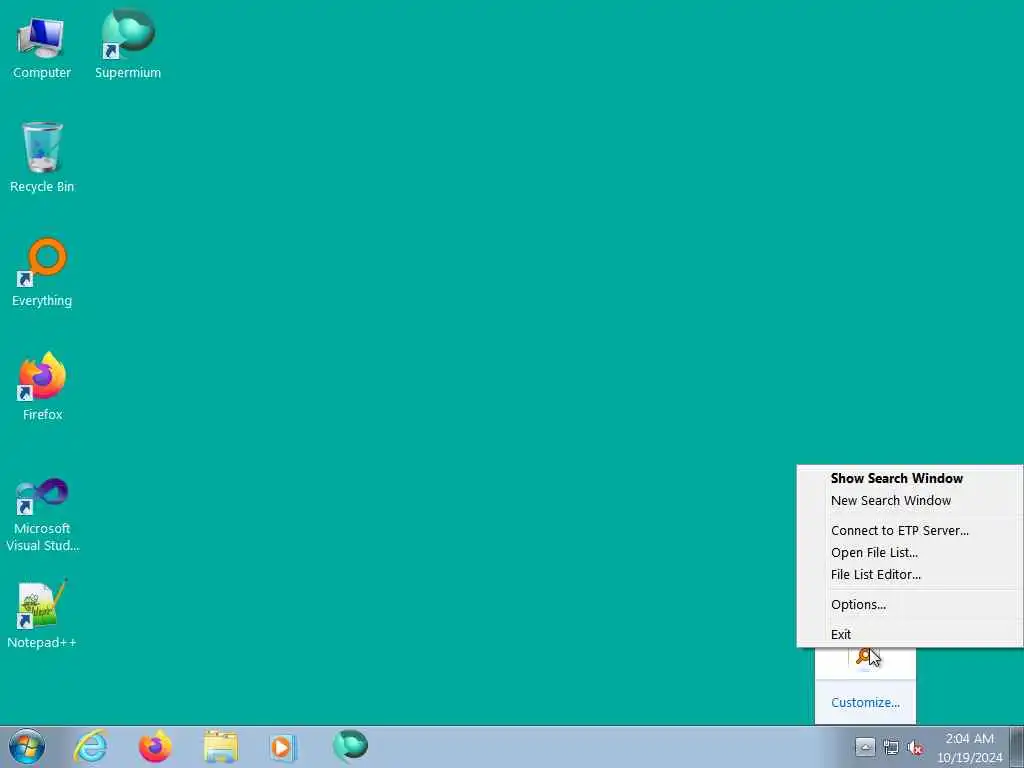This screenshot has height=768, width=1024.
Task: Select Show Search Window in context menu
Action: click(x=909, y=478)
